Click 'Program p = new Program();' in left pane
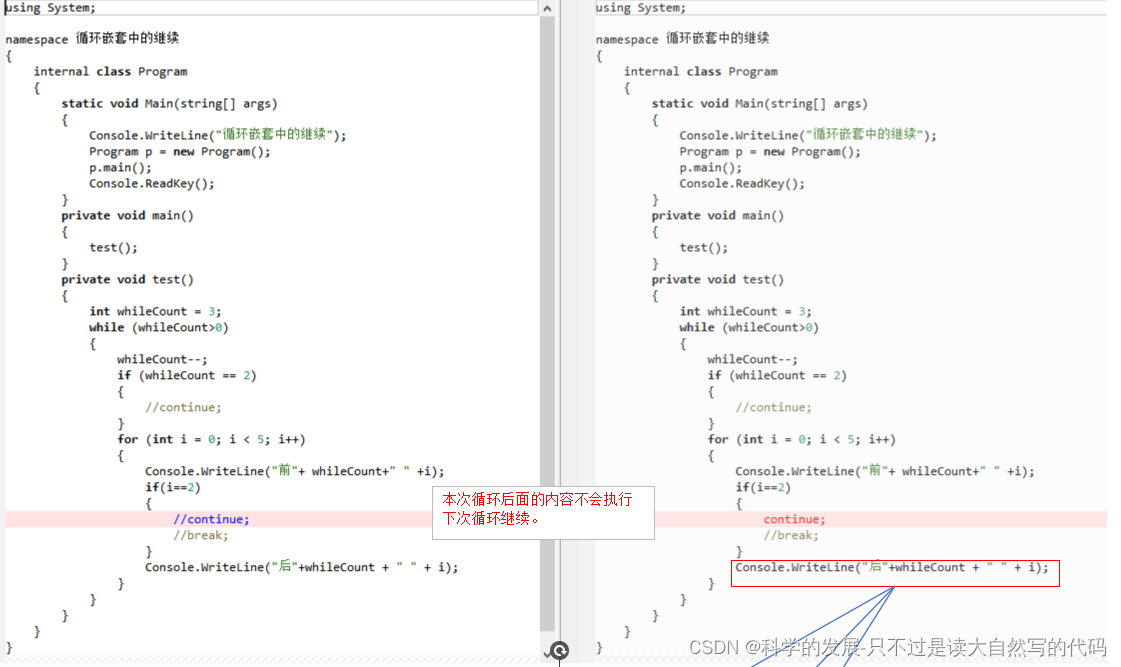 (179, 152)
